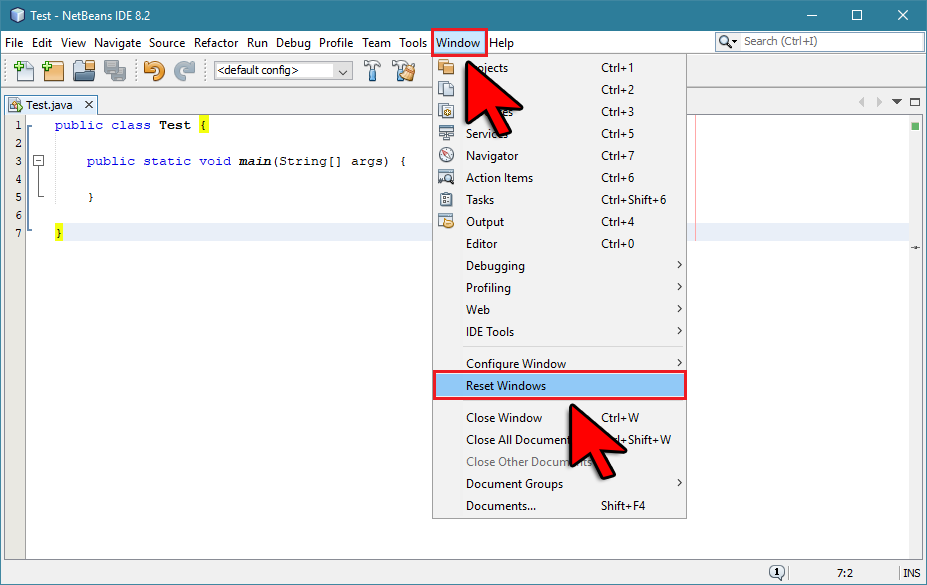Click the New Project toolbar icon
Image resolution: width=927 pixels, height=585 pixels.
coord(53,70)
